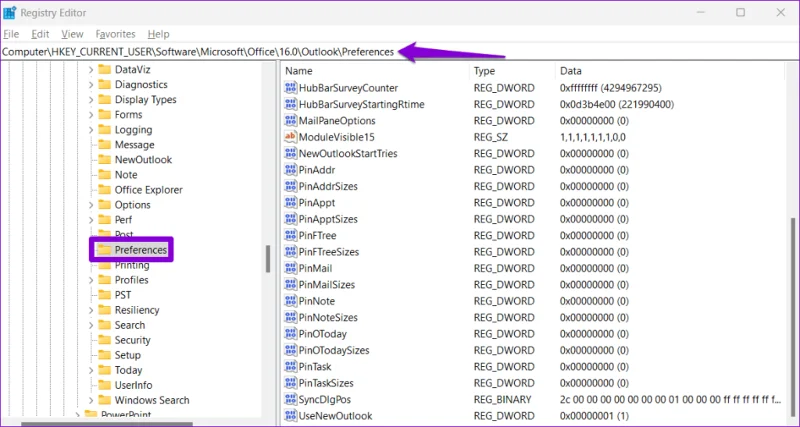800x427 pixels.
Task: Open the File menu
Action: 11,34
